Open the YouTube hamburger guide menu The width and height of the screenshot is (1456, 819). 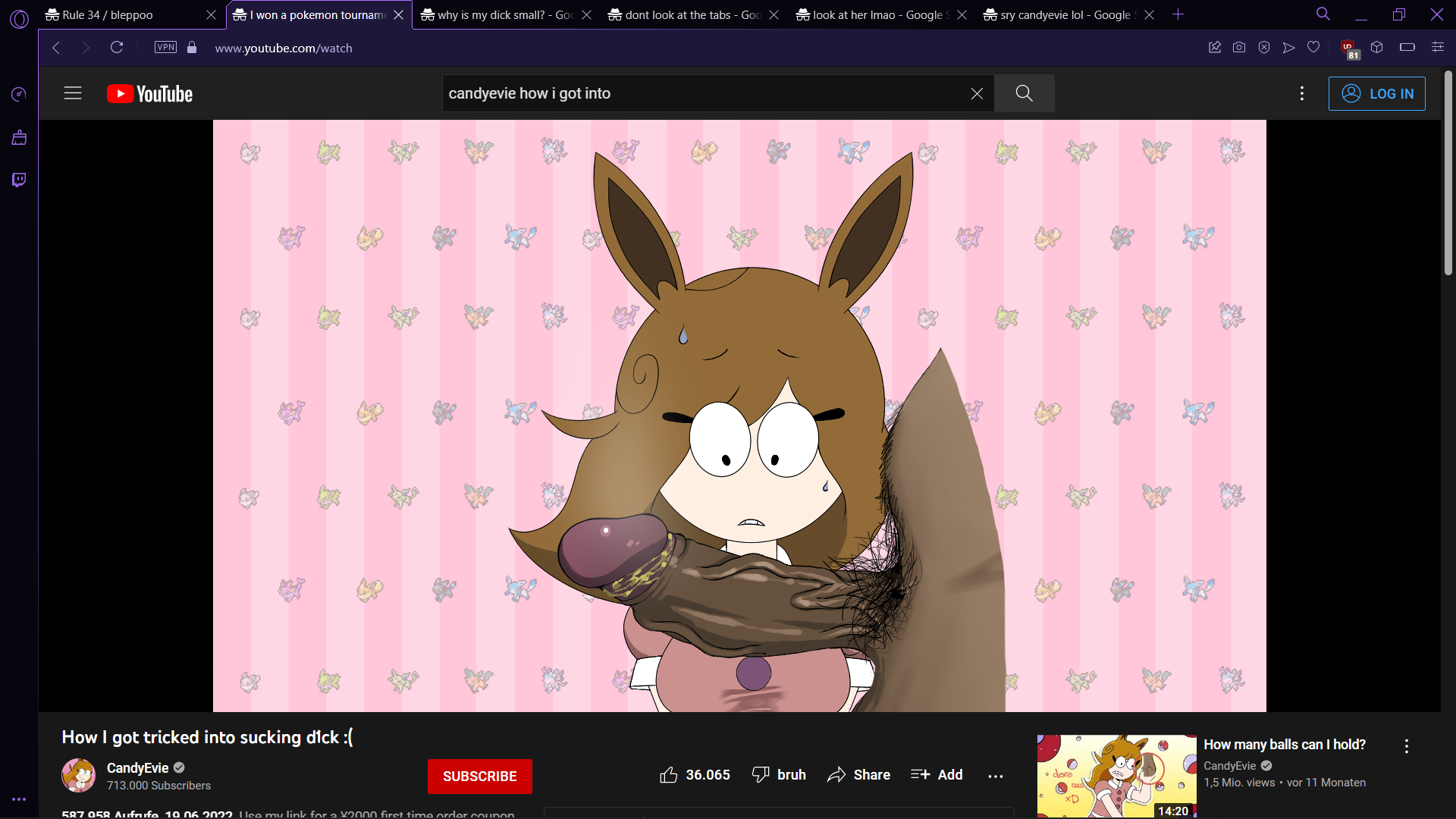pyautogui.click(x=73, y=93)
